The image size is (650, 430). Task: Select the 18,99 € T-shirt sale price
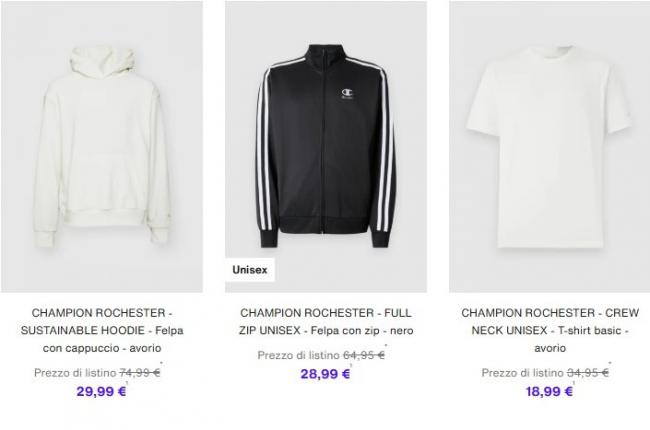tap(549, 391)
